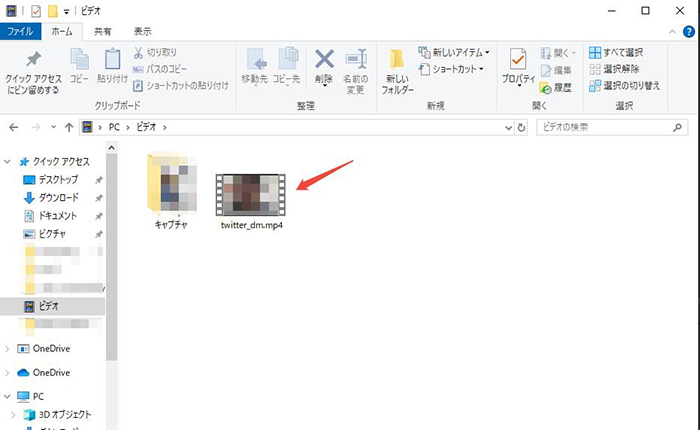The width and height of the screenshot is (700, 430).
Task: Go up one folder level arrow
Action: 69,127
